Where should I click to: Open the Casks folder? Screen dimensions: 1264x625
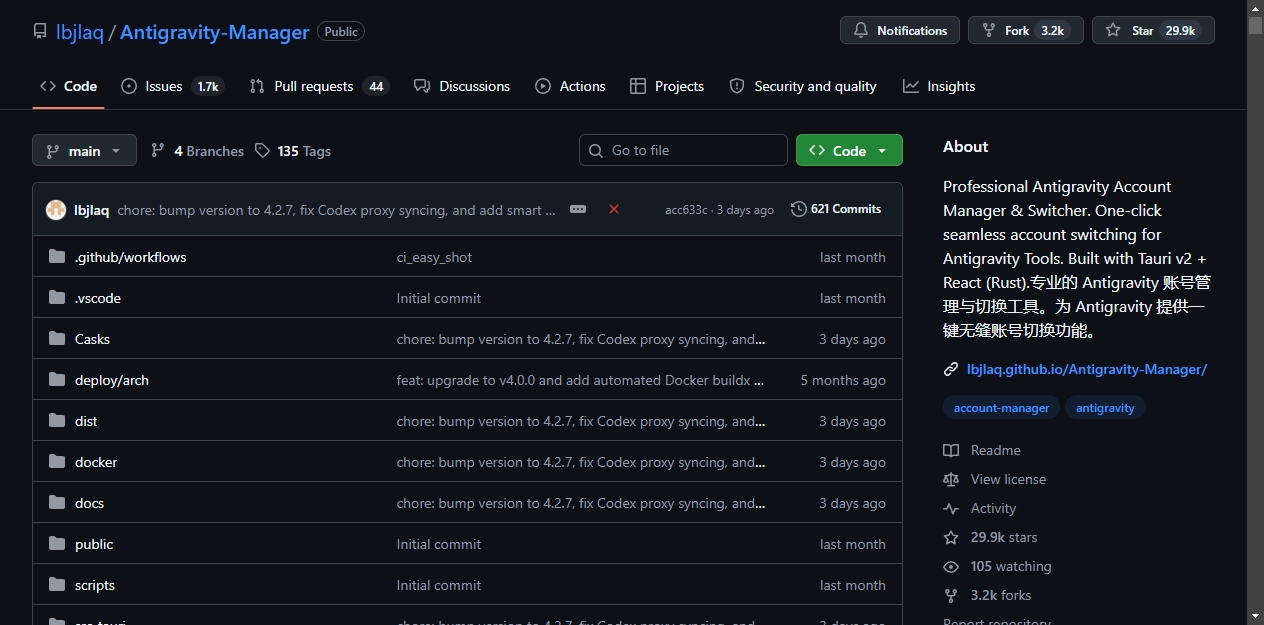coord(92,339)
